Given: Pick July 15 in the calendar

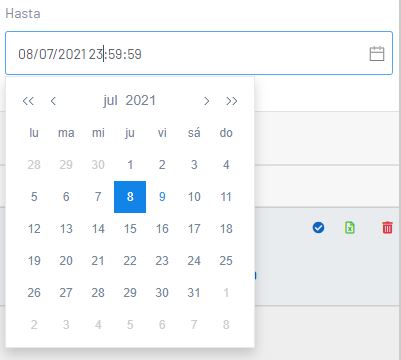Looking at the screenshot, I should point(130,229).
